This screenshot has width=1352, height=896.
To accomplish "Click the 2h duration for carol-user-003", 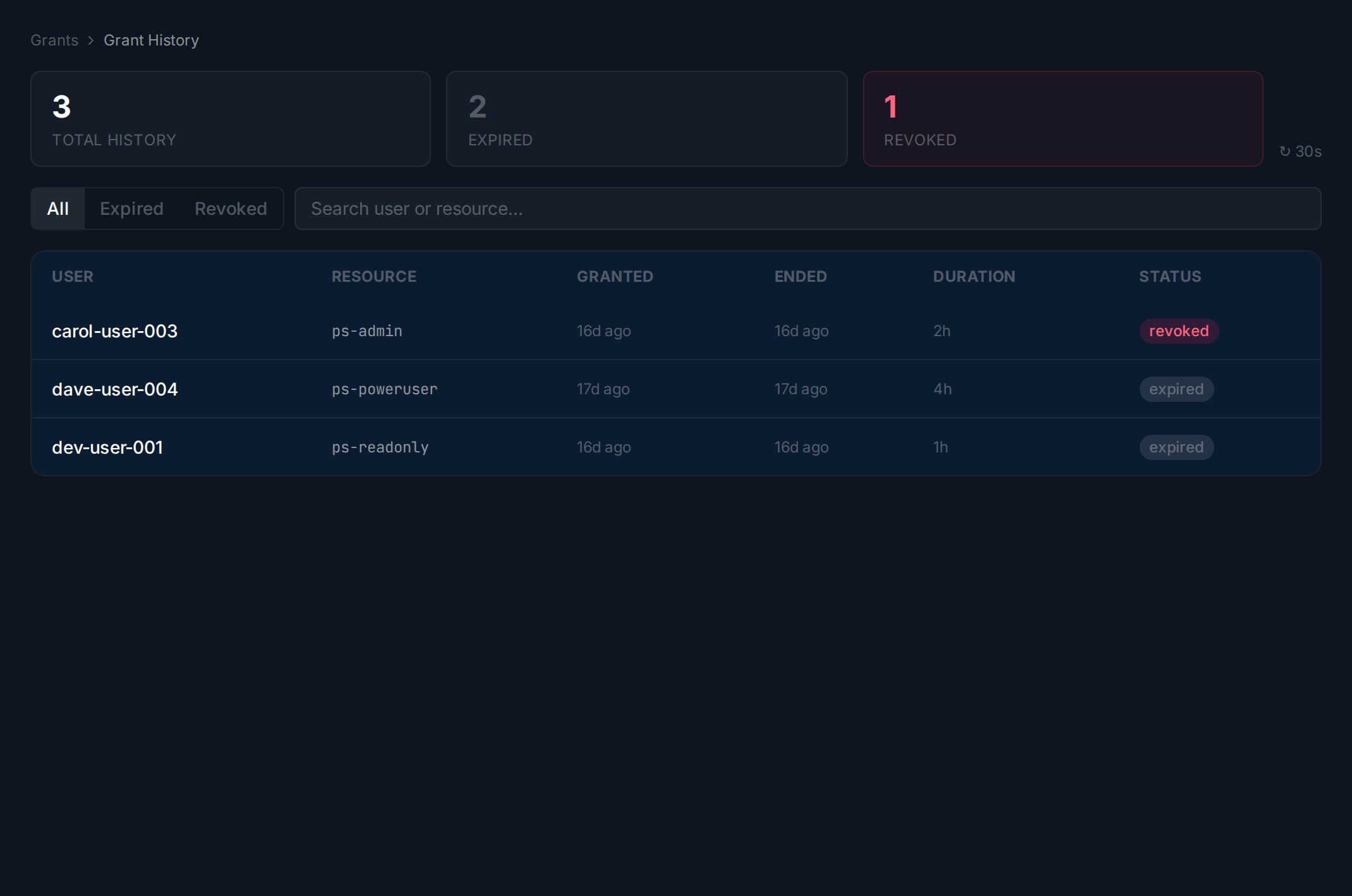I will tap(942, 331).
